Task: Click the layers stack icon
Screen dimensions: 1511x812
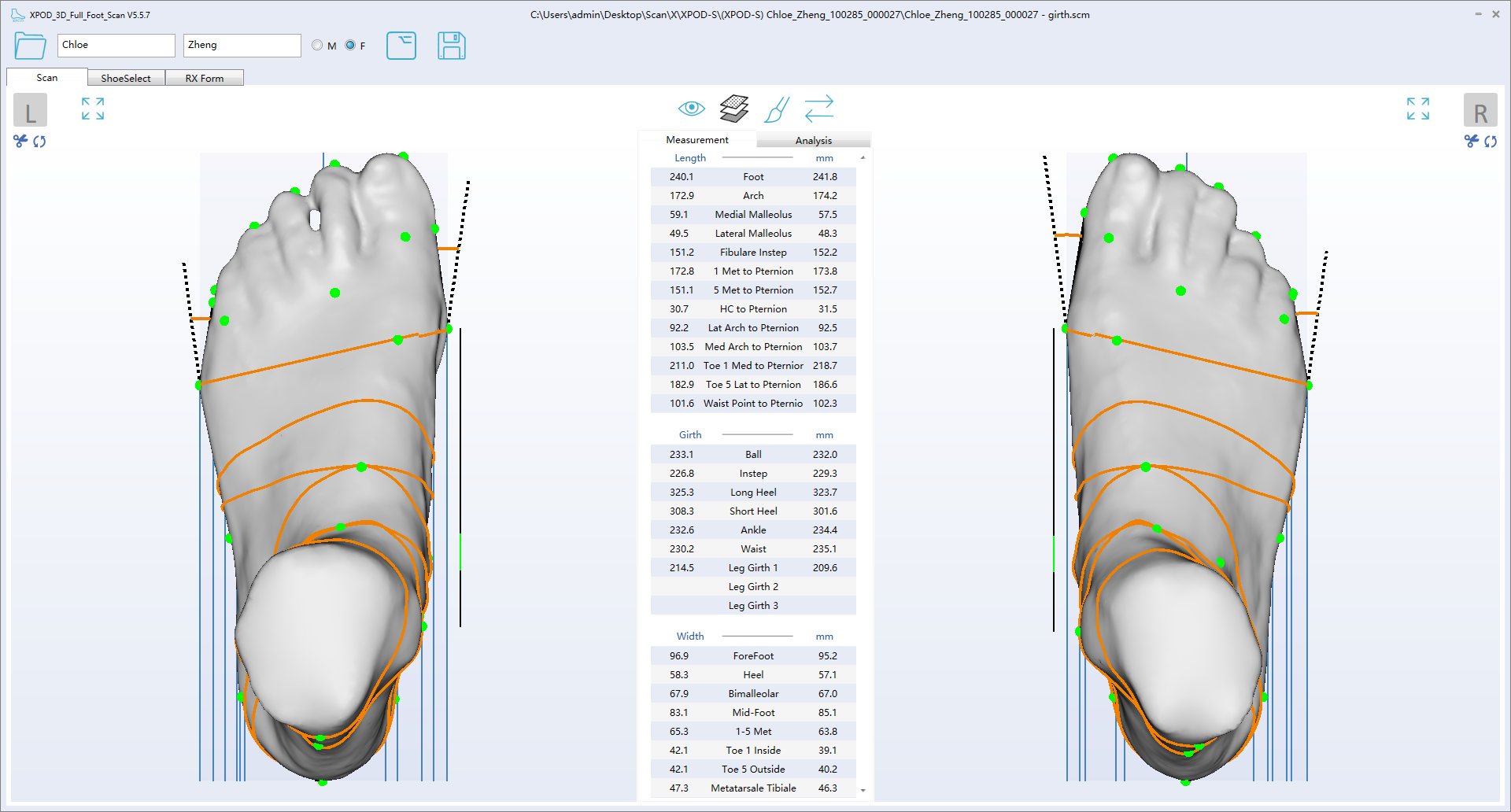Action: (733, 109)
